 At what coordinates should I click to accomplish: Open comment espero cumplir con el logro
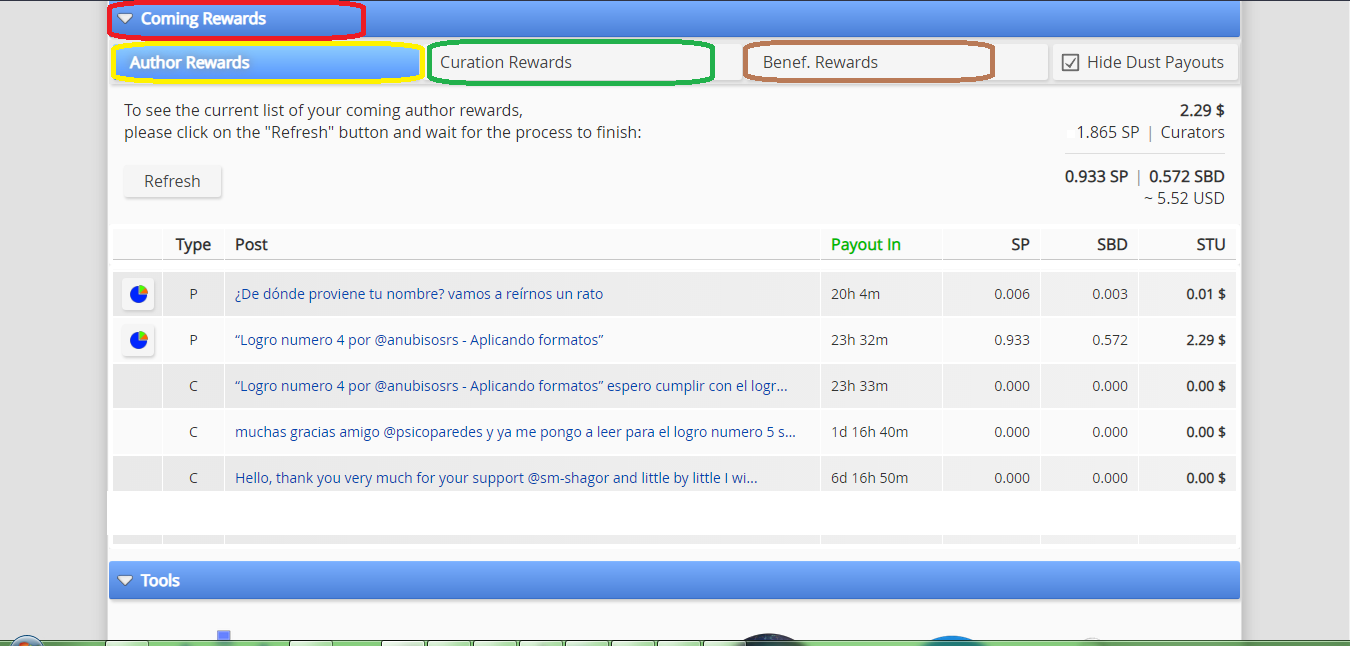click(x=511, y=386)
